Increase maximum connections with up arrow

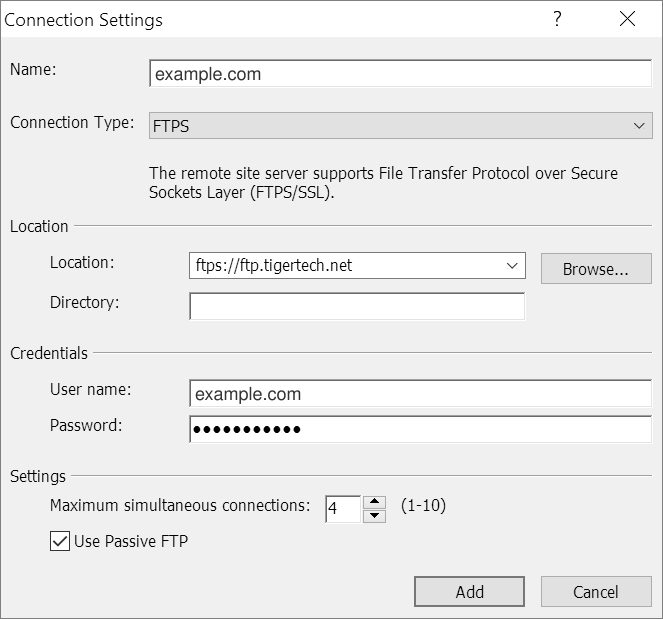374,501
